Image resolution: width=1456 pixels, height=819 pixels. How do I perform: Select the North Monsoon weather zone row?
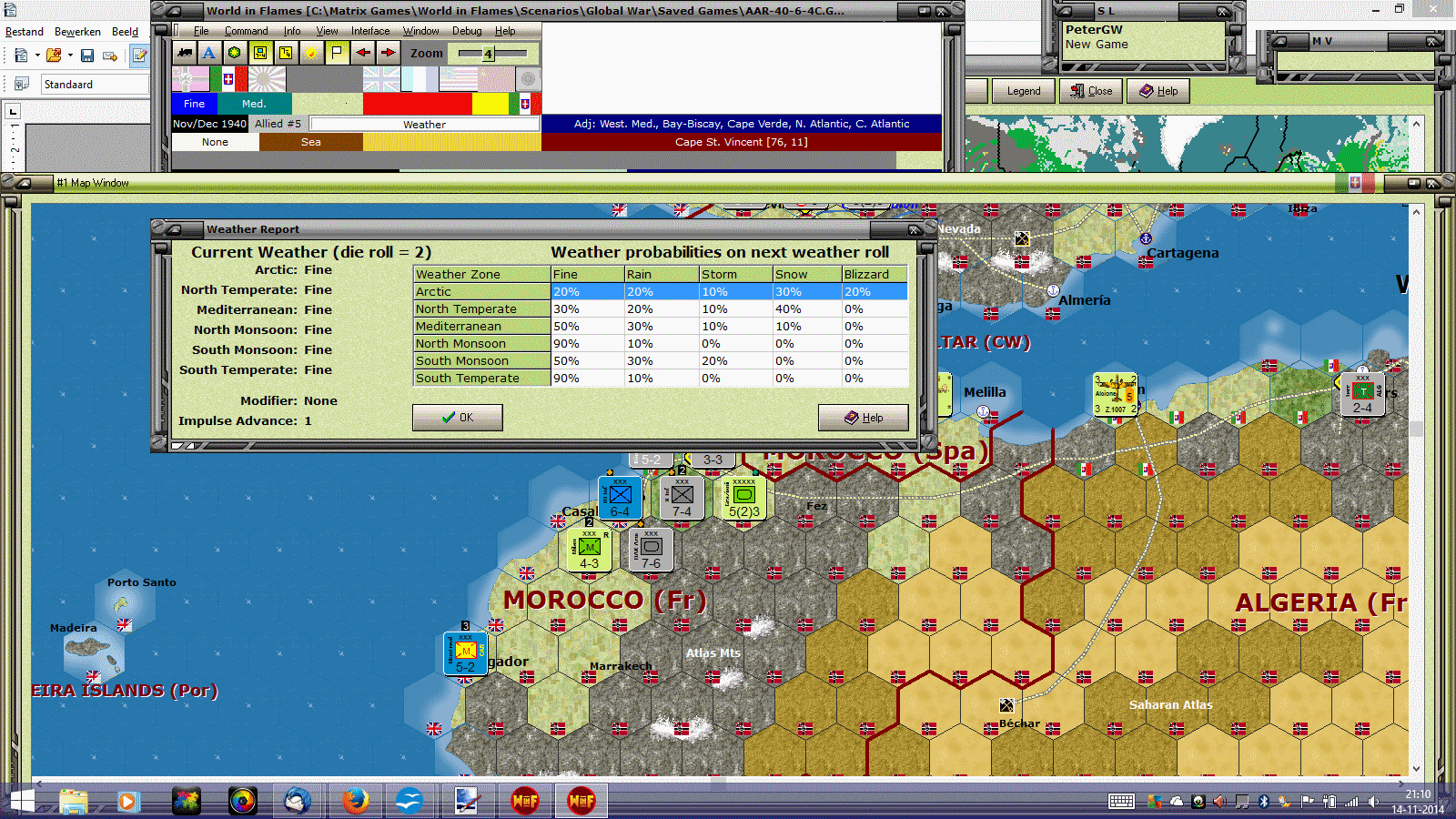point(661,343)
